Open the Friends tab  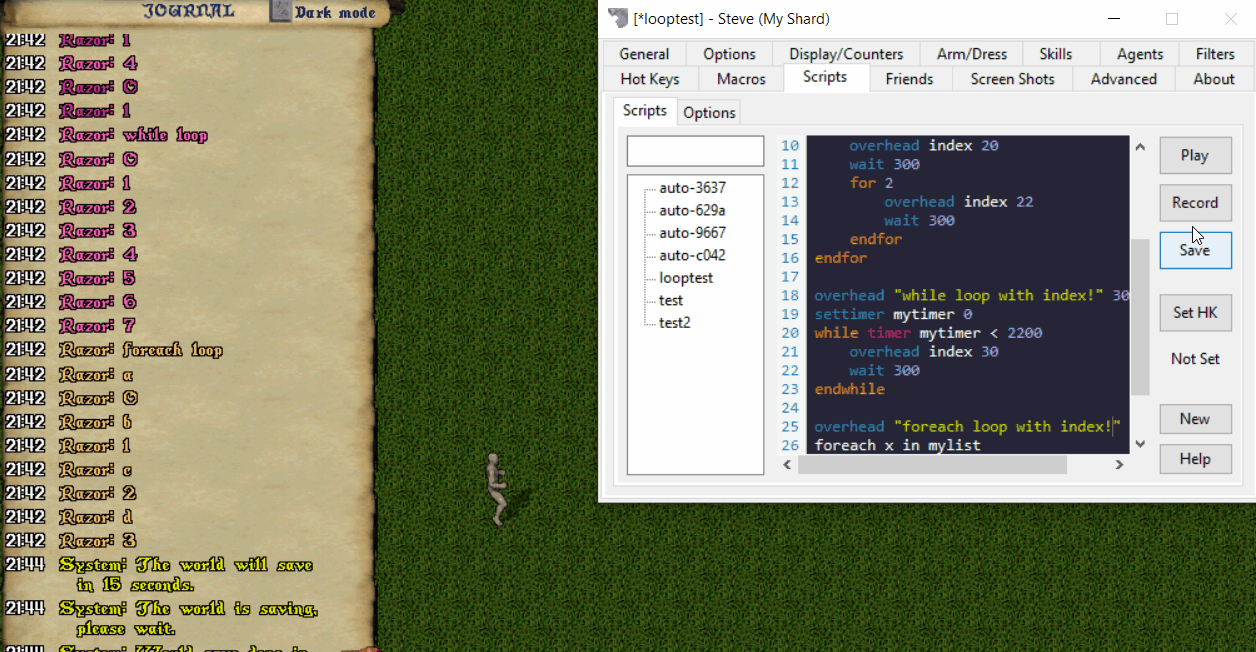point(909,79)
